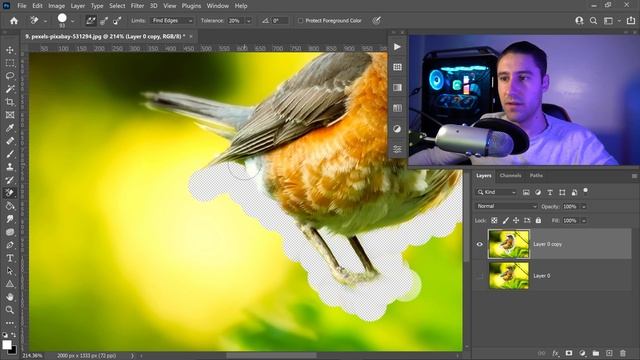
Task: Select the Pen tool
Action: tap(10, 245)
